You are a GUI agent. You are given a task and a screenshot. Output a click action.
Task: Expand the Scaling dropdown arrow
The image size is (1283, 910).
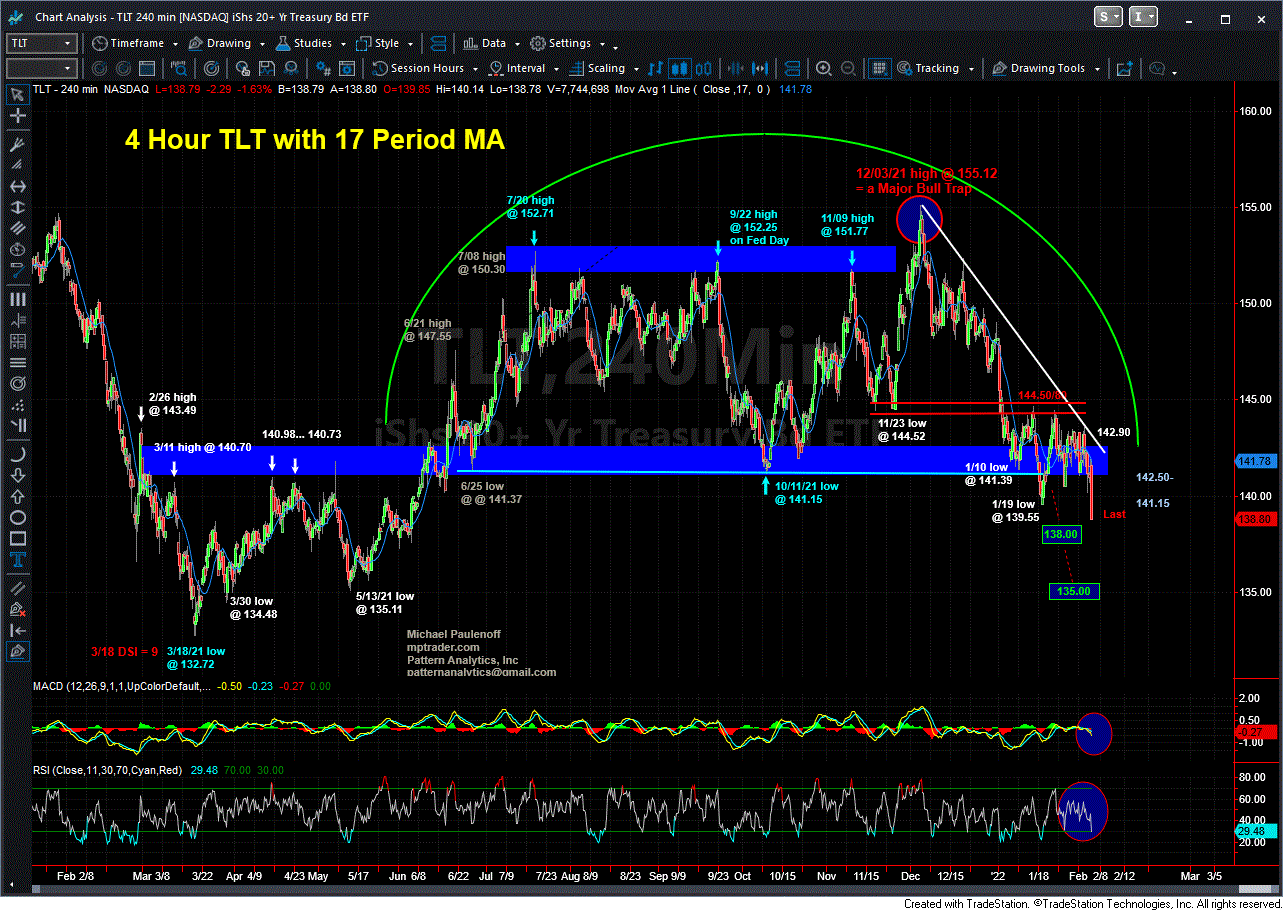(x=635, y=69)
